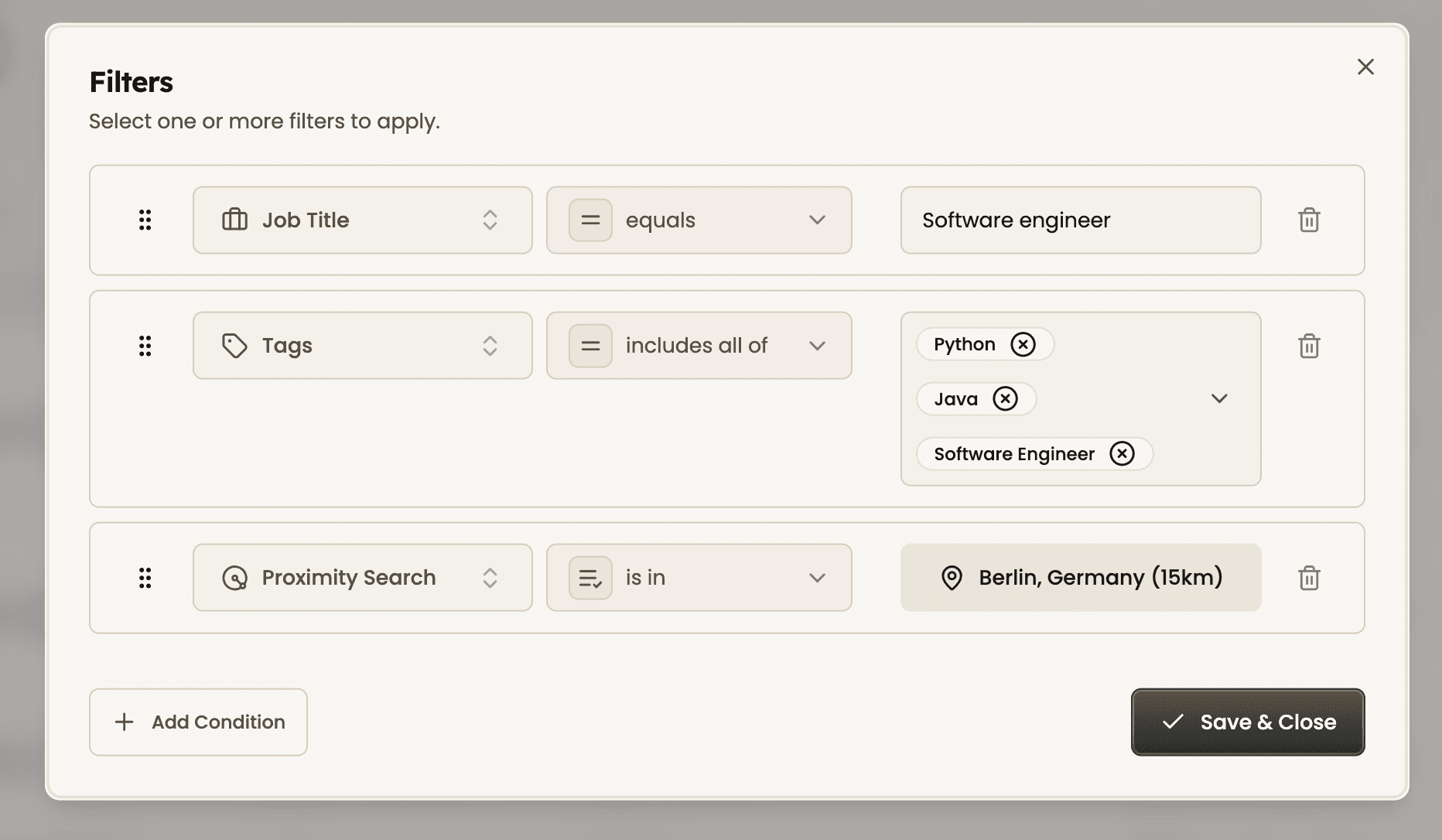Screen dimensions: 1442x840
Task: Delete the Proximity Search filter via trash icon
Action: coord(1309,577)
